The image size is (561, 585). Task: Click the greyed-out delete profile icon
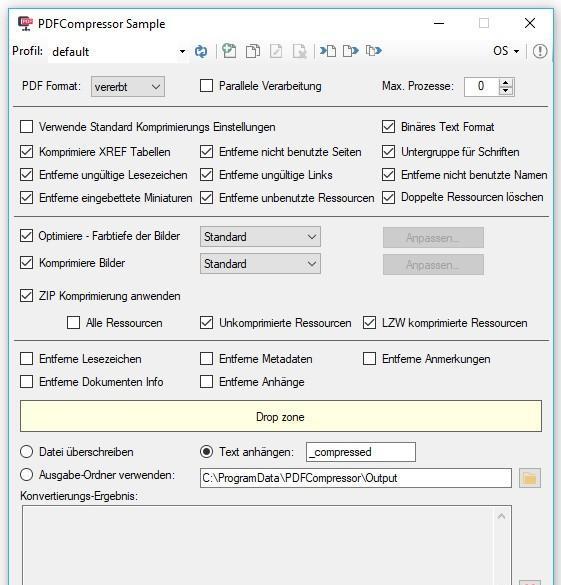point(300,51)
